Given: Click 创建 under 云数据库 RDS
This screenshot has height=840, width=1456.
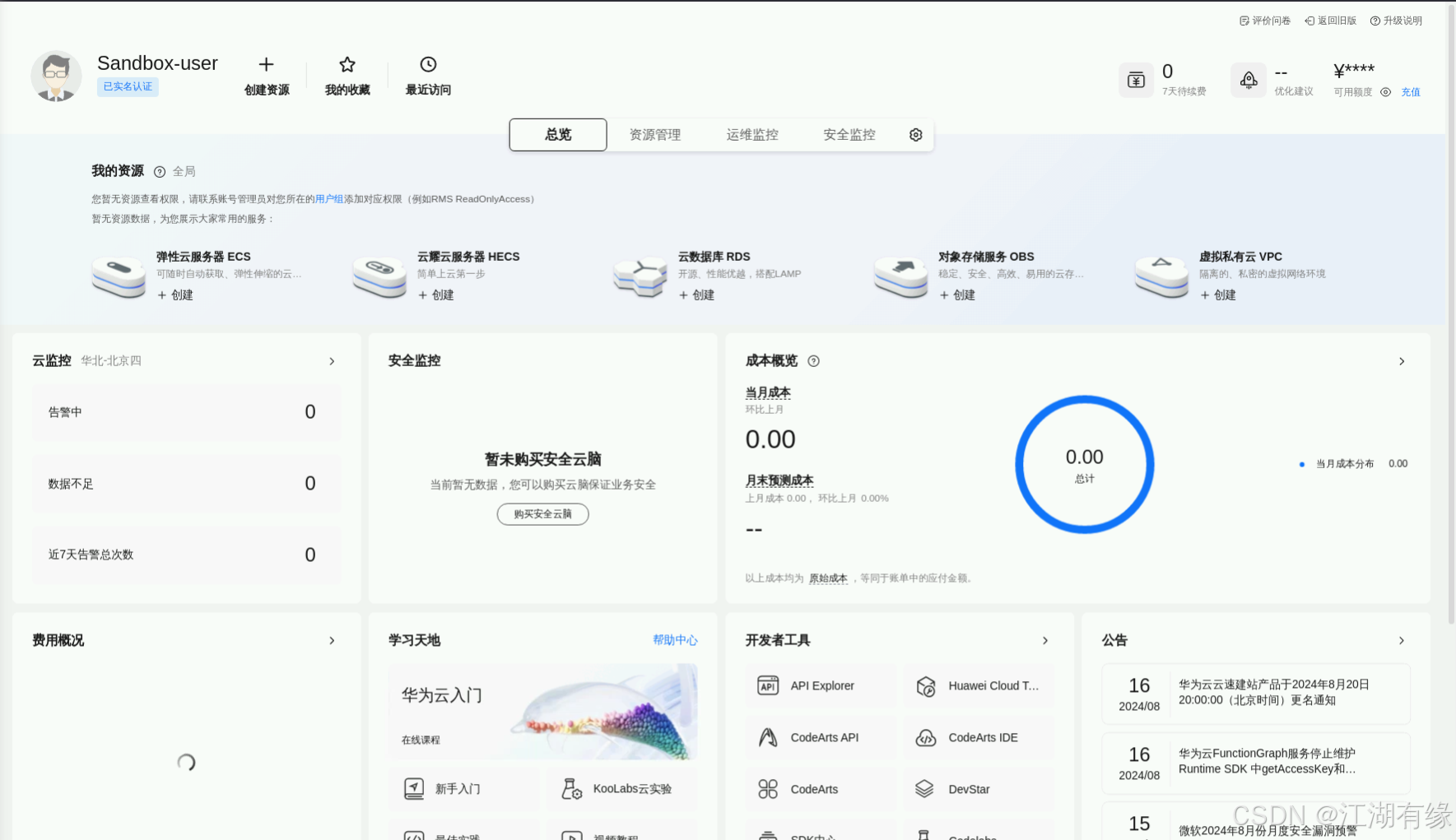Looking at the screenshot, I should [696, 295].
